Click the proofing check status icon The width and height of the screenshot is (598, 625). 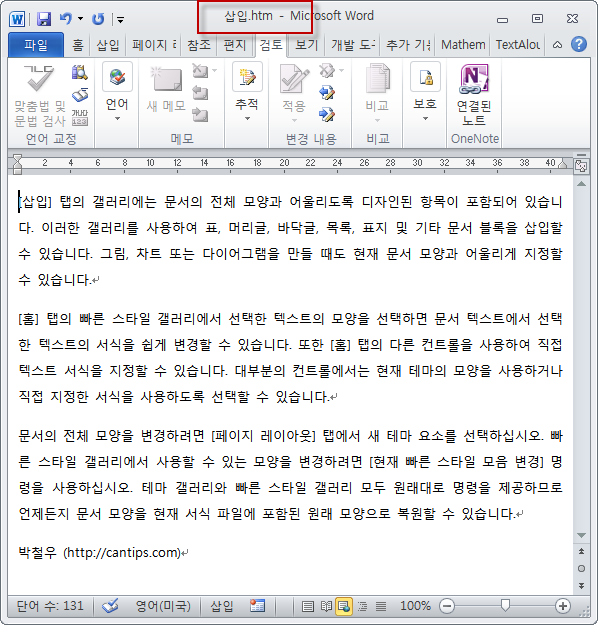pyautogui.click(x=110, y=606)
